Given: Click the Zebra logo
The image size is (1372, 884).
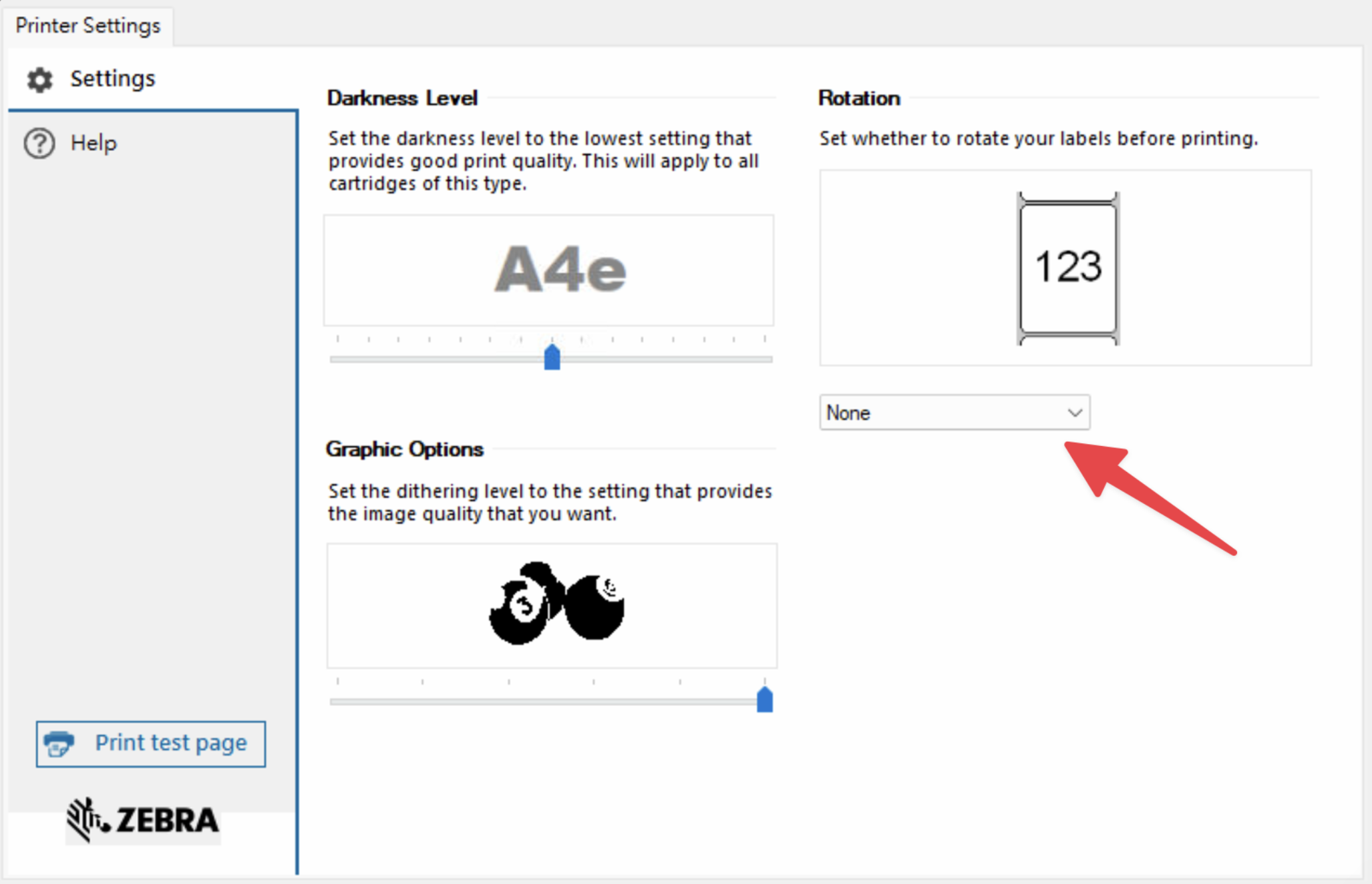Looking at the screenshot, I should coord(143,820).
